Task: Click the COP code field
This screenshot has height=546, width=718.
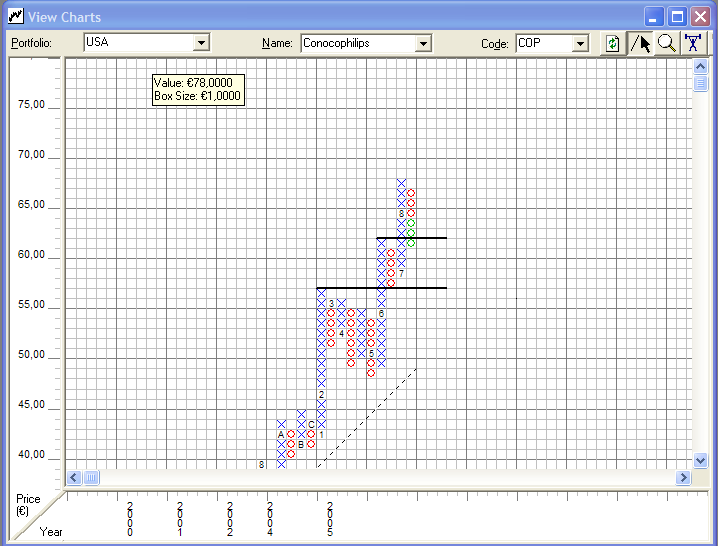Action: (x=542, y=43)
